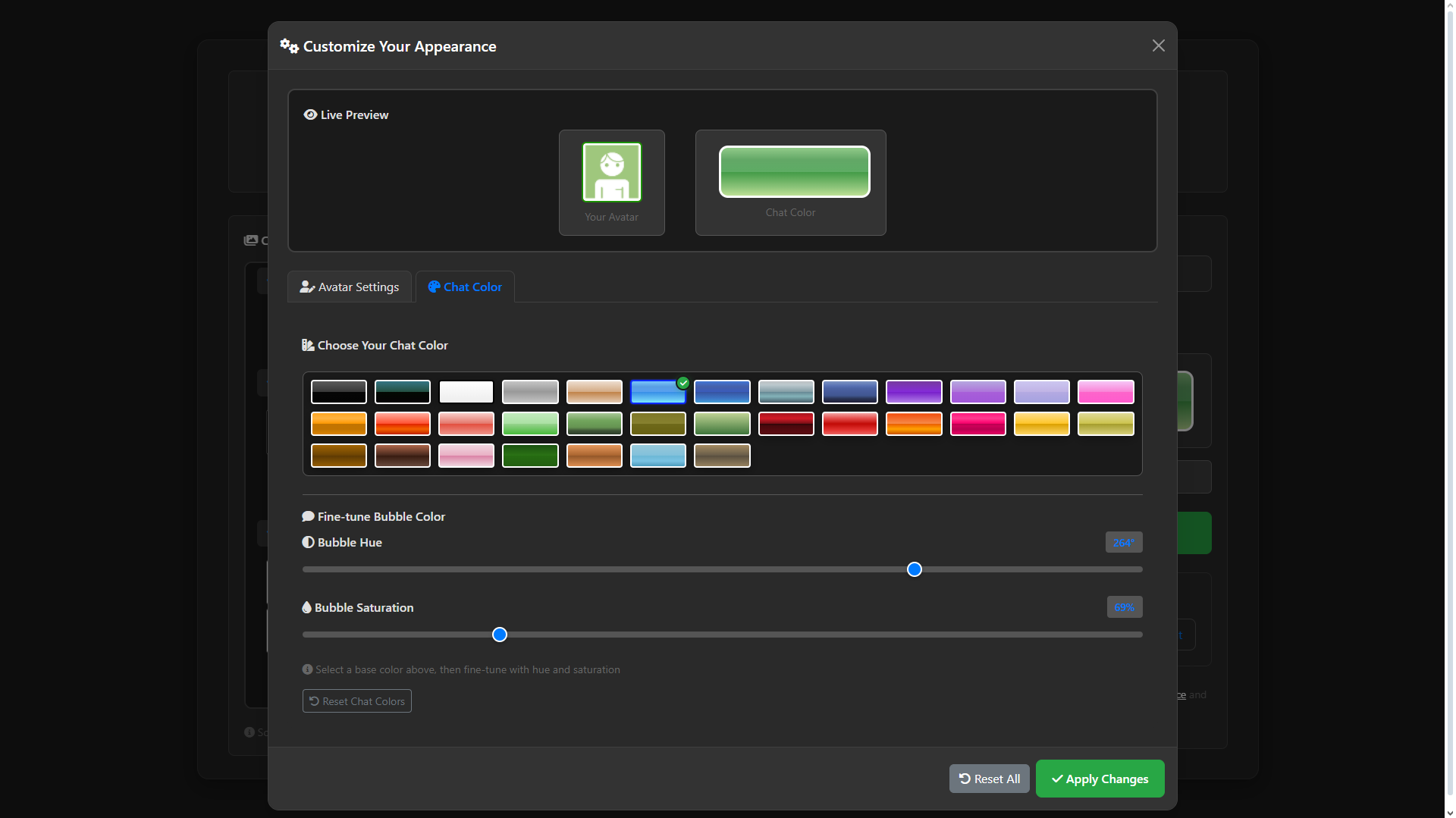The width and height of the screenshot is (1456, 818).
Task: Select the Chat Color tab
Action: pos(465,287)
